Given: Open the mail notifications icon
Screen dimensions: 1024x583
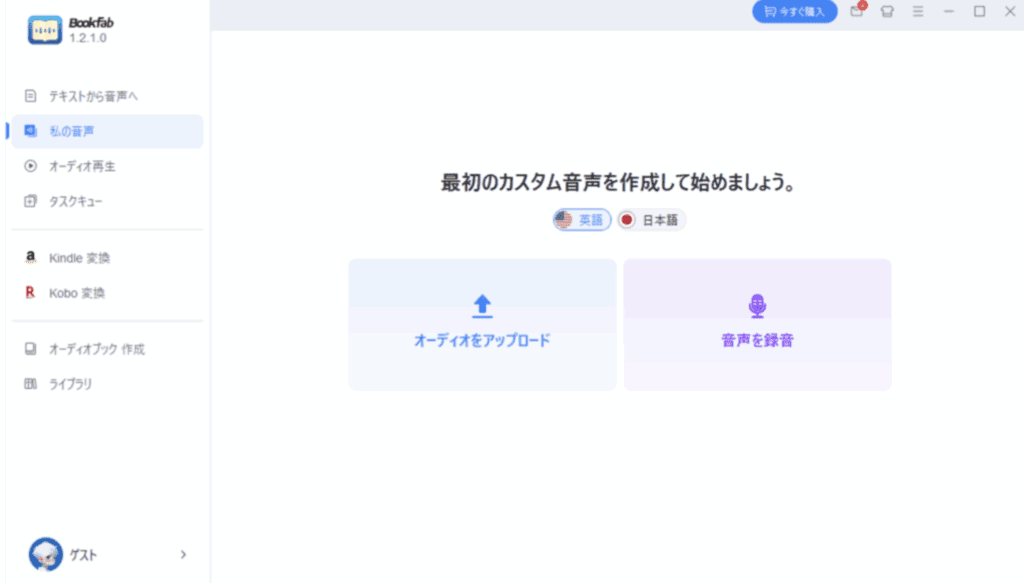Looking at the screenshot, I should coord(857,12).
